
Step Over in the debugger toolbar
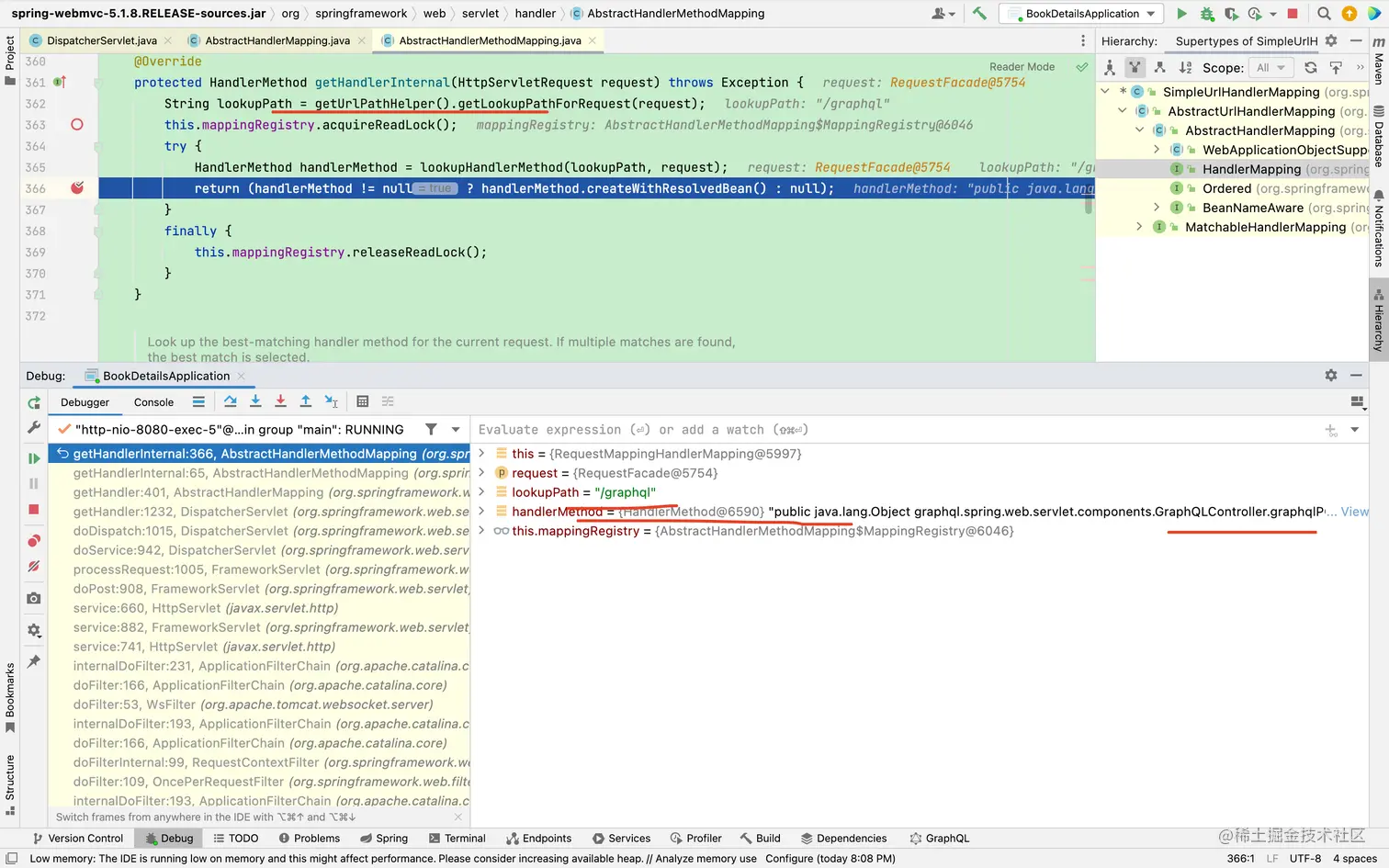[x=231, y=401]
